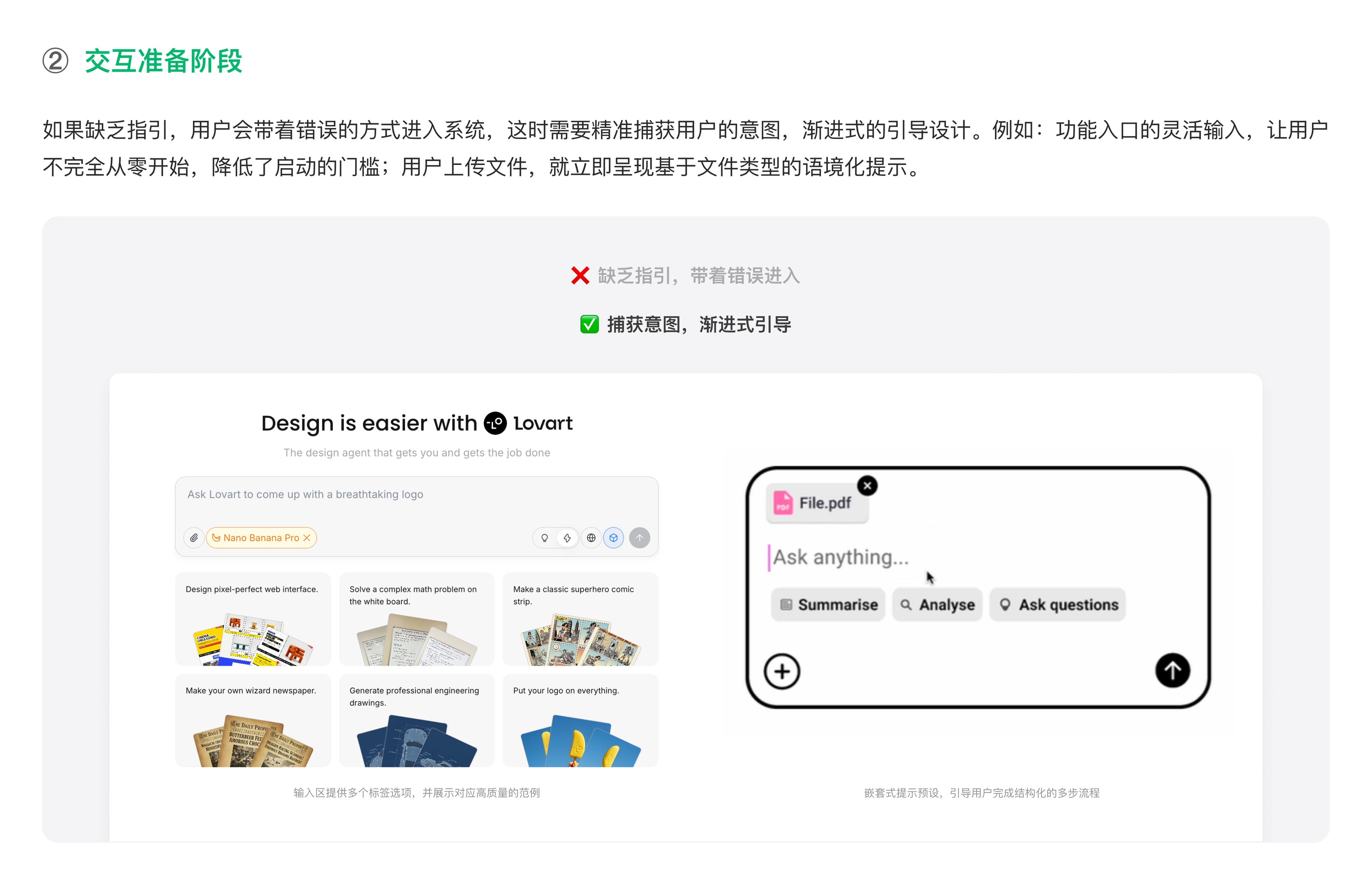Screen dimensions: 1372x885
Task: Open the Solve a complex math problem card
Action: 417,618
